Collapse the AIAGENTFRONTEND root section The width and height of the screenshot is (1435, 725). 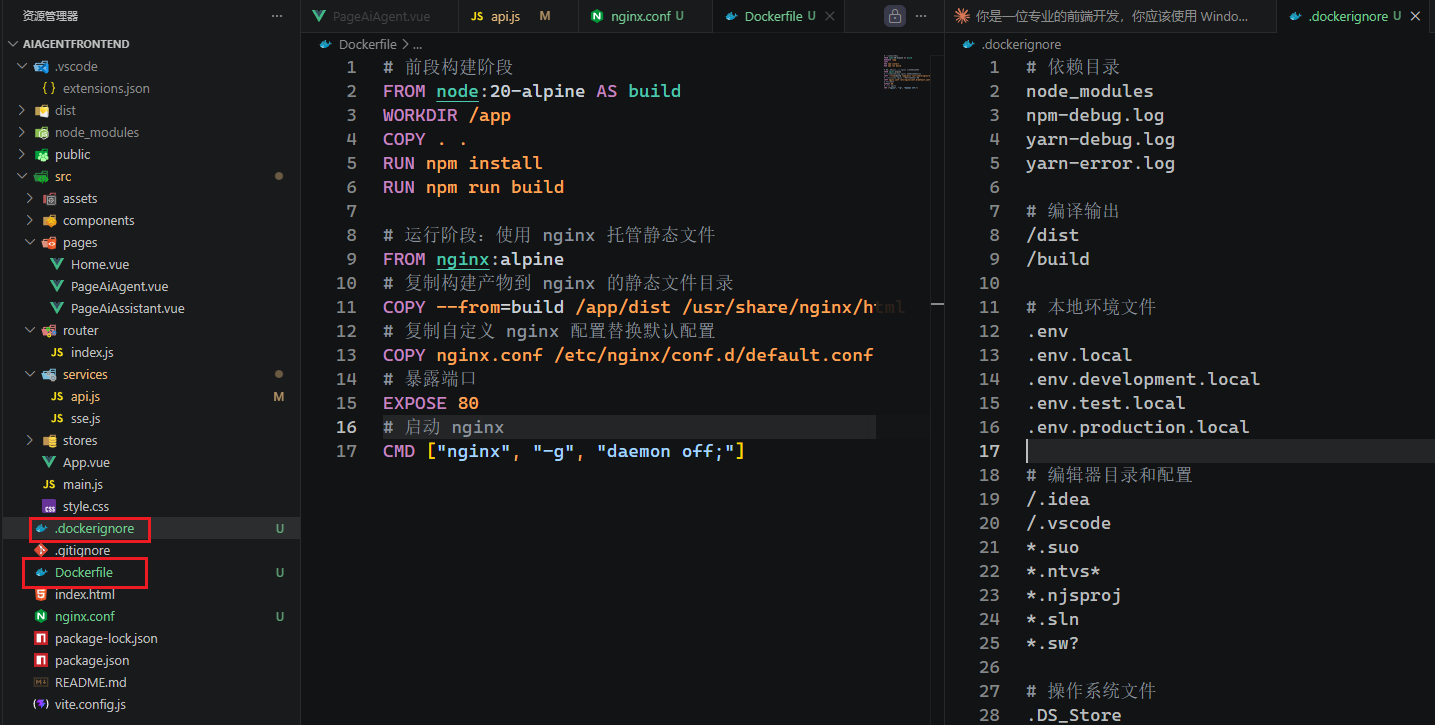76,44
